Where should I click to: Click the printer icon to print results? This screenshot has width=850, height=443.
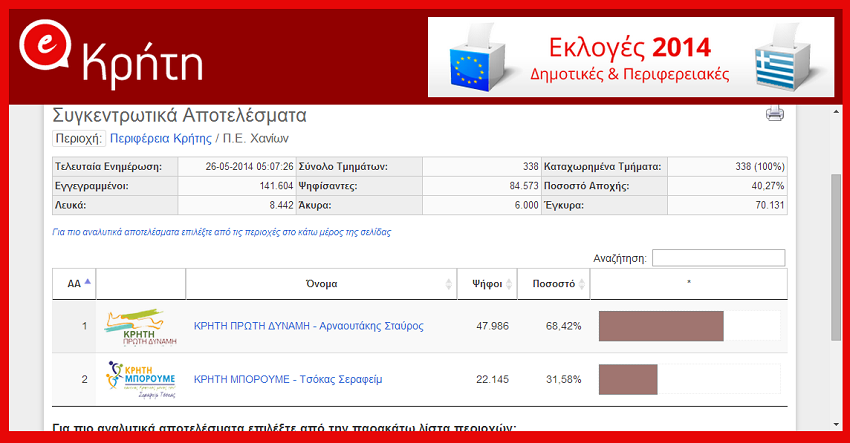[775, 114]
